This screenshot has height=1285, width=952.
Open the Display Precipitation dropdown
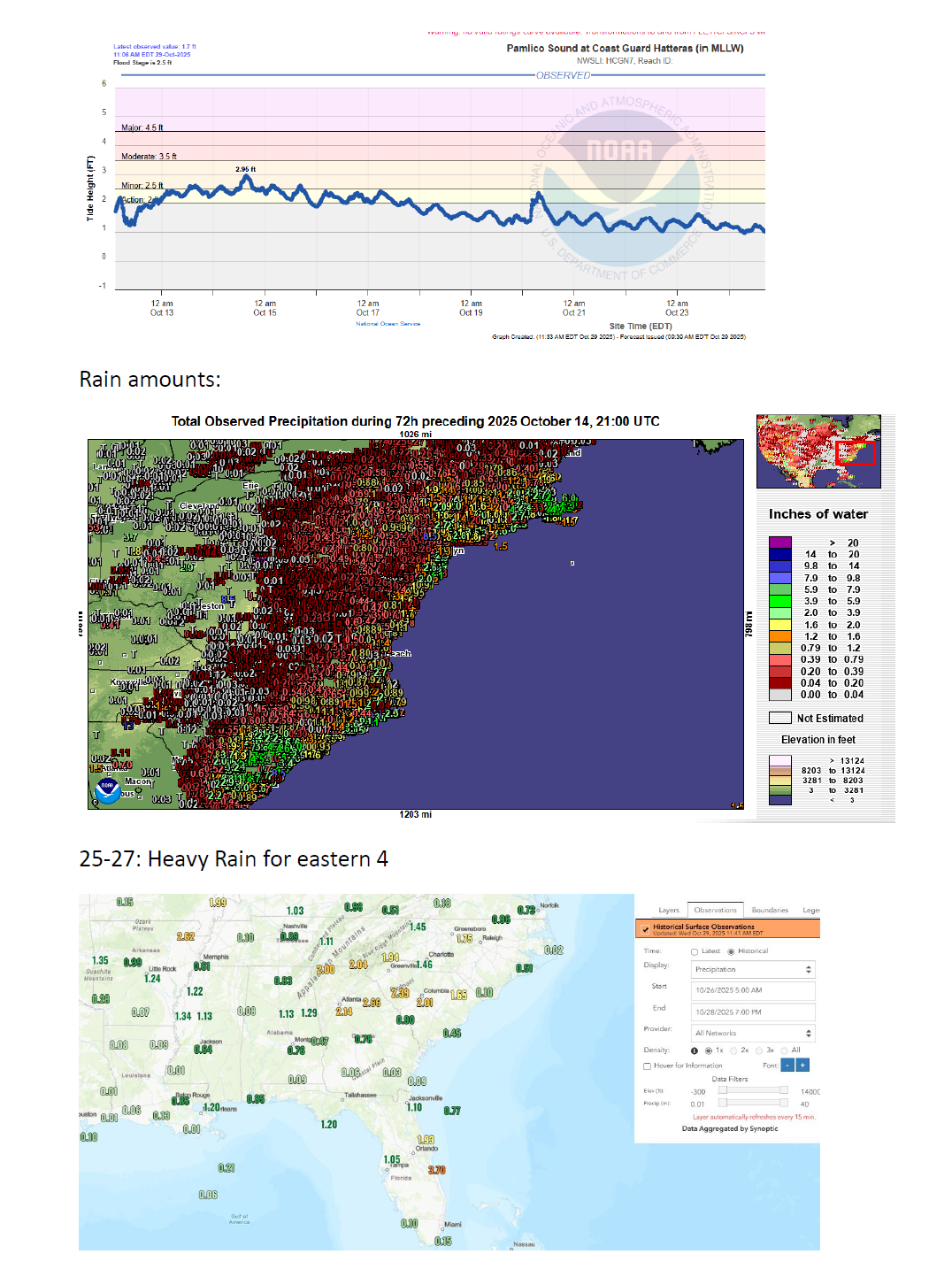coord(752,969)
